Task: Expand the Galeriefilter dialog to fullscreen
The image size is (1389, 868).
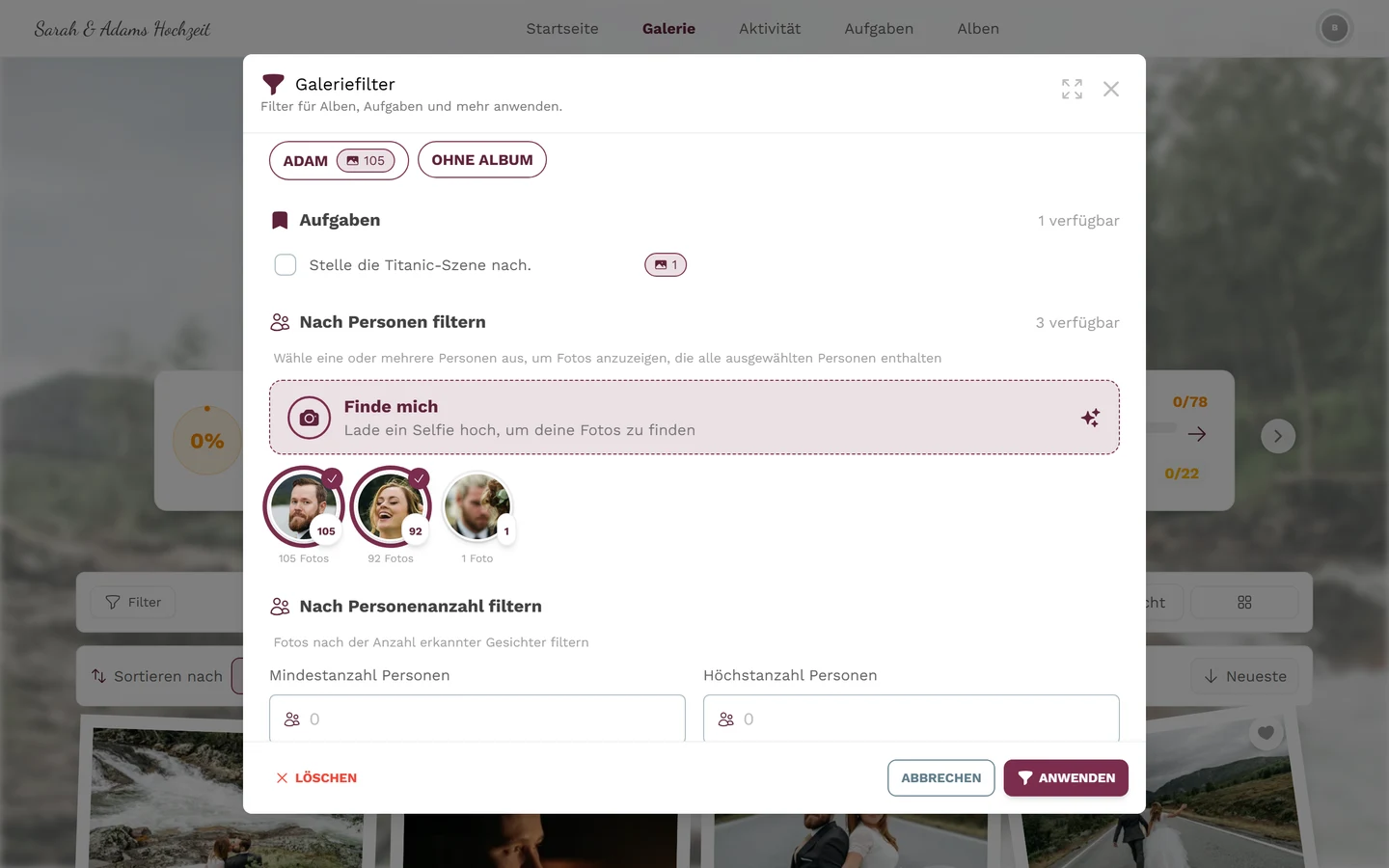Action: pos(1072,89)
